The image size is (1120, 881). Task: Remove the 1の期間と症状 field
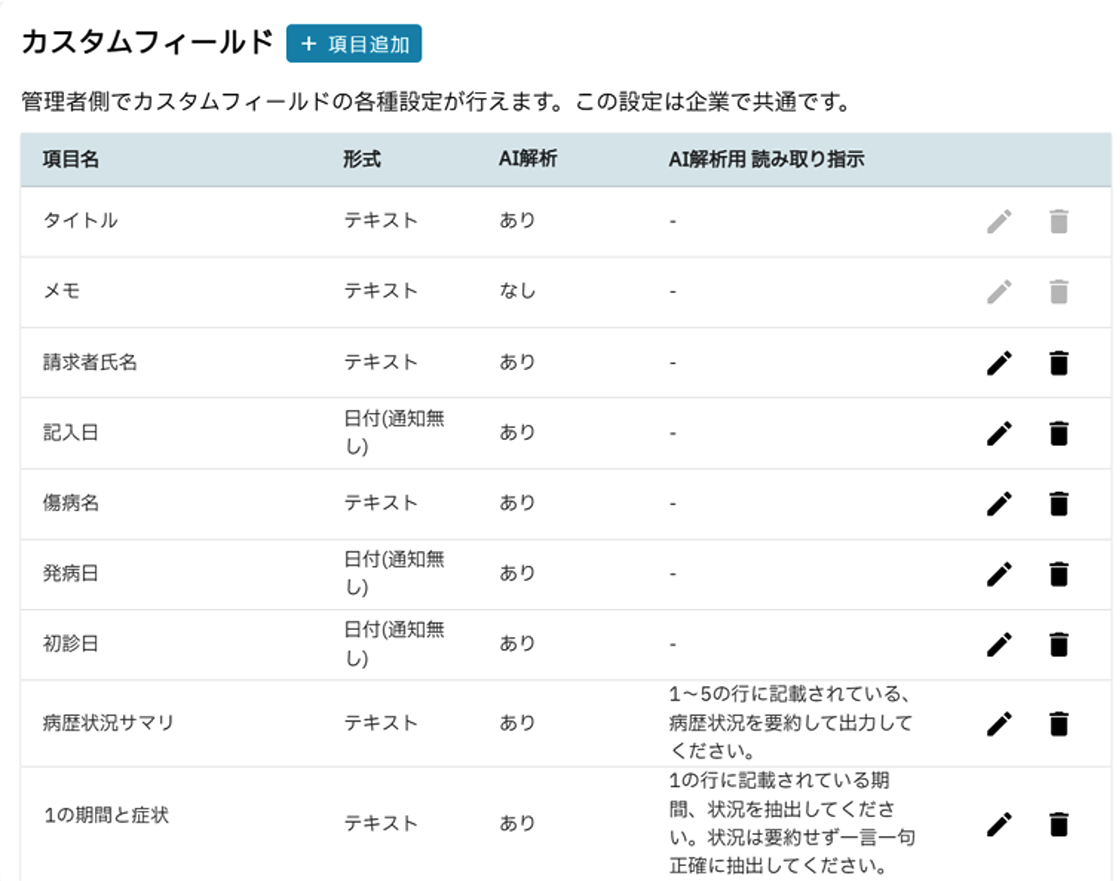pyautogui.click(x=1059, y=824)
